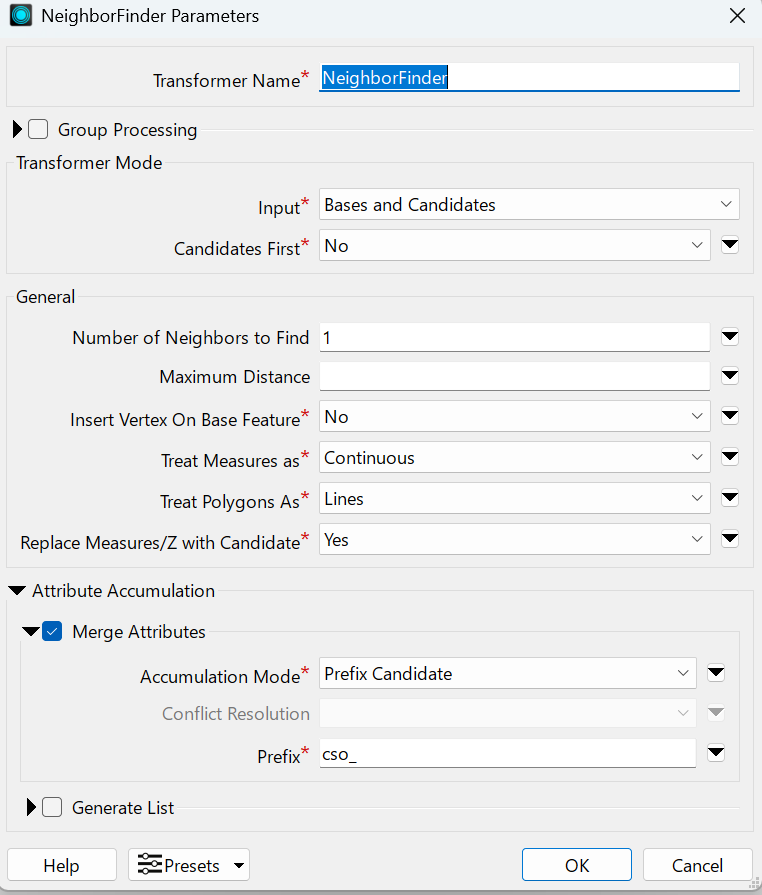Open value options arrow for Number of Neighbors

click(x=730, y=337)
